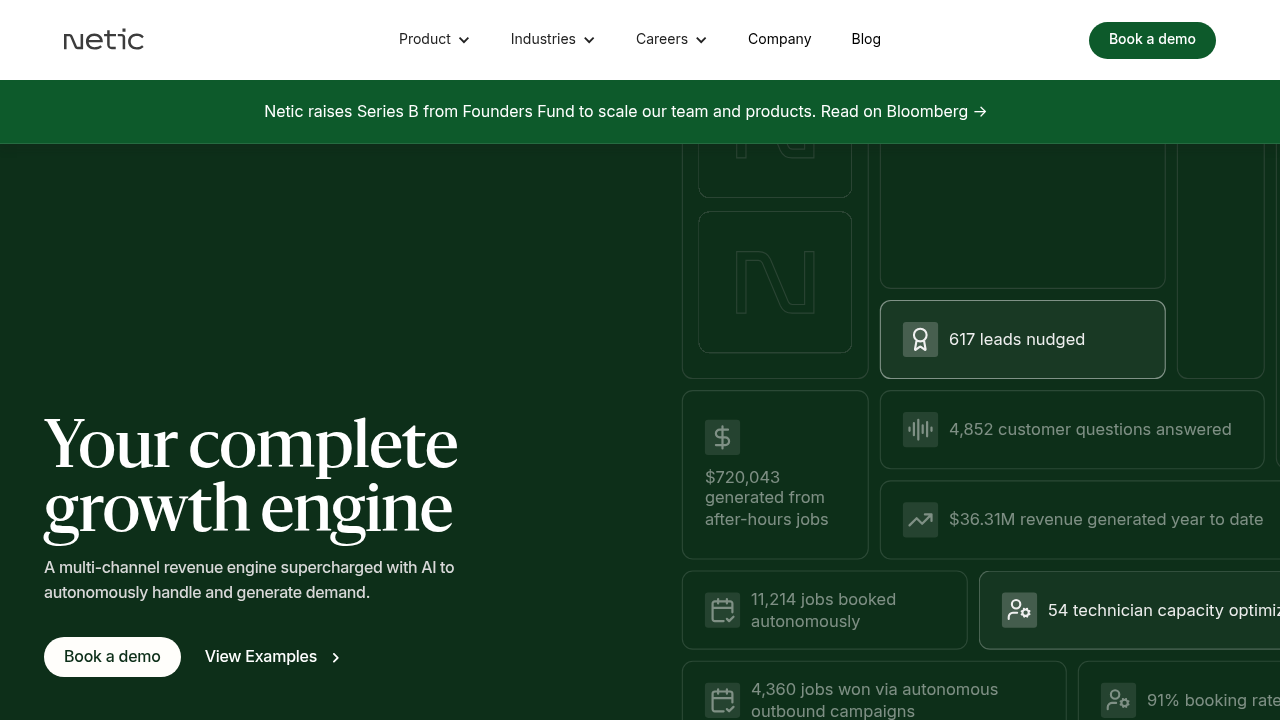The width and height of the screenshot is (1280, 720).
Task: Click '4,360 jobs won via autonomous outbound campaigns' text
Action: coord(874,700)
